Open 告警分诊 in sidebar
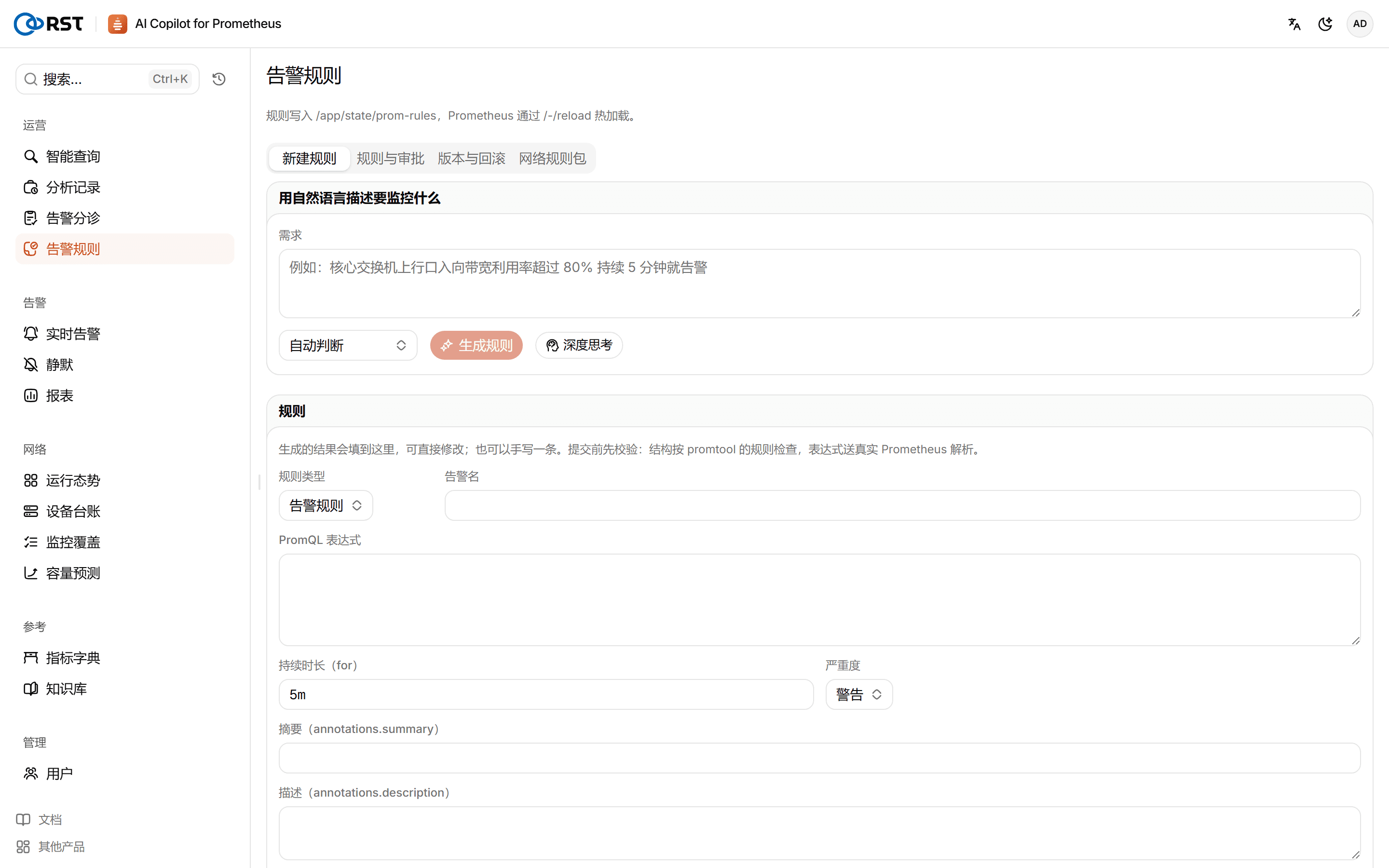This screenshot has height=868, width=1389. click(x=124, y=218)
